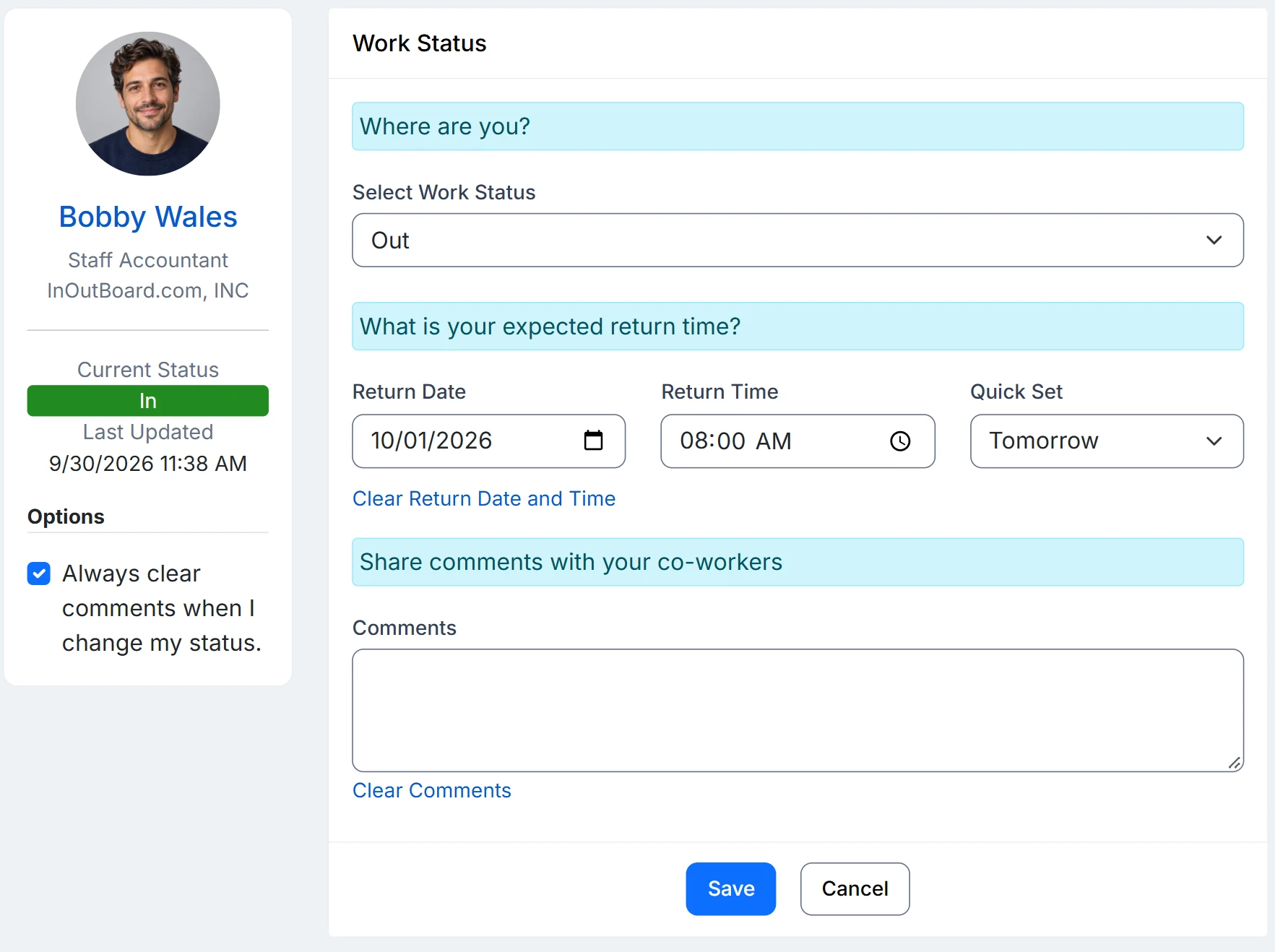Image resolution: width=1275 pixels, height=952 pixels.
Task: Click the Last Updated label
Action: click(x=148, y=432)
